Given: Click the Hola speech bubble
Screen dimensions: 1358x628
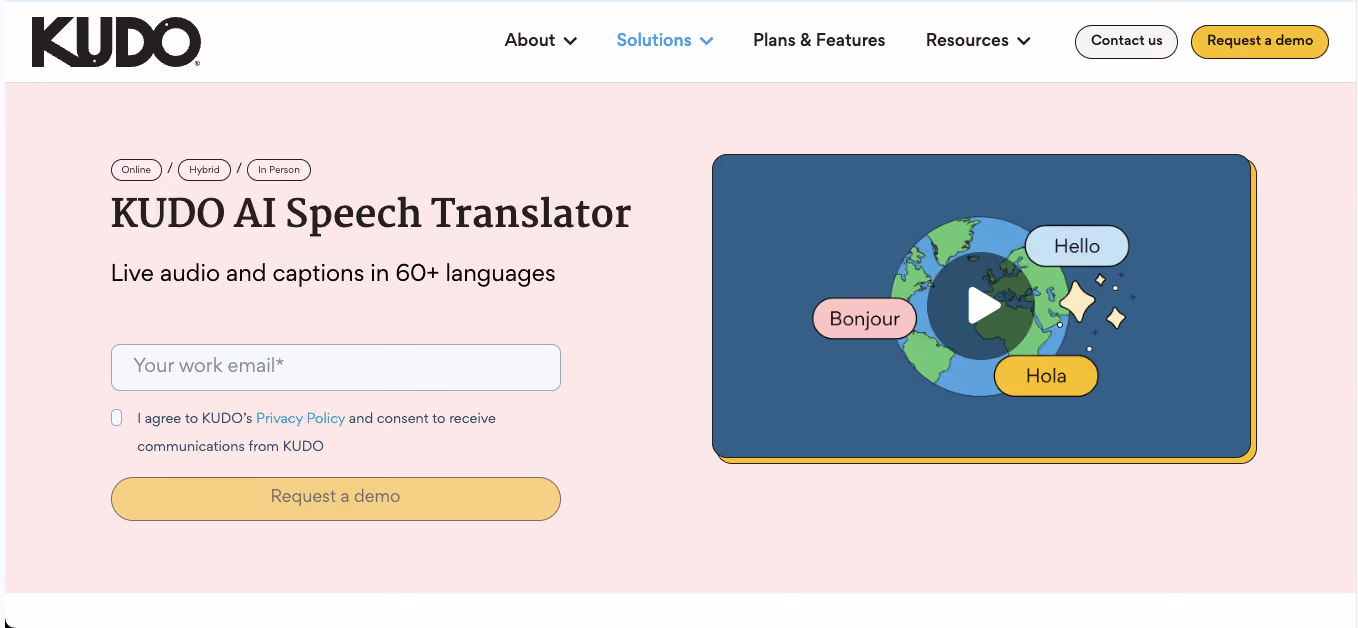Looking at the screenshot, I should tap(1046, 376).
